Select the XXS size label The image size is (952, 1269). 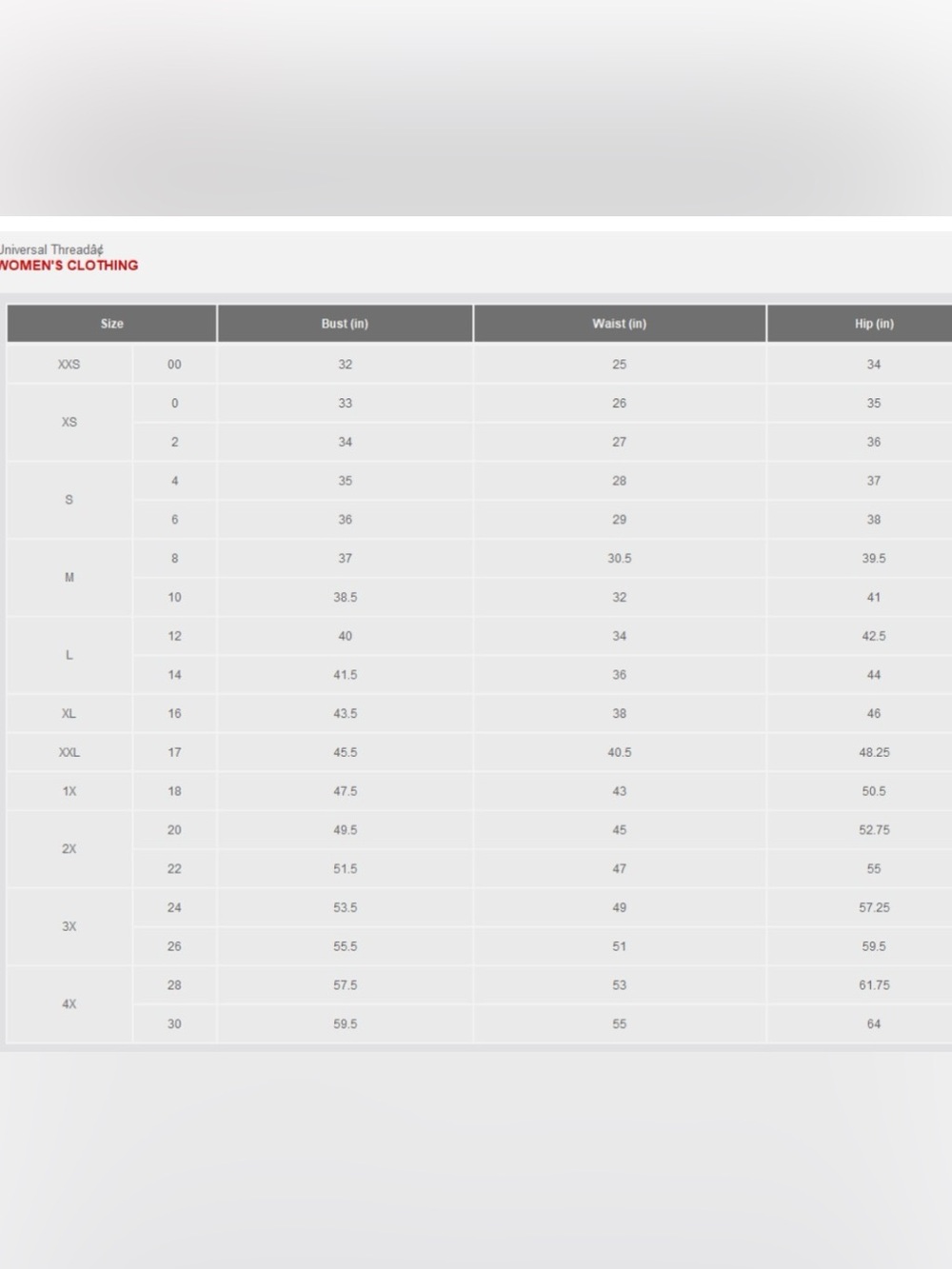click(69, 365)
